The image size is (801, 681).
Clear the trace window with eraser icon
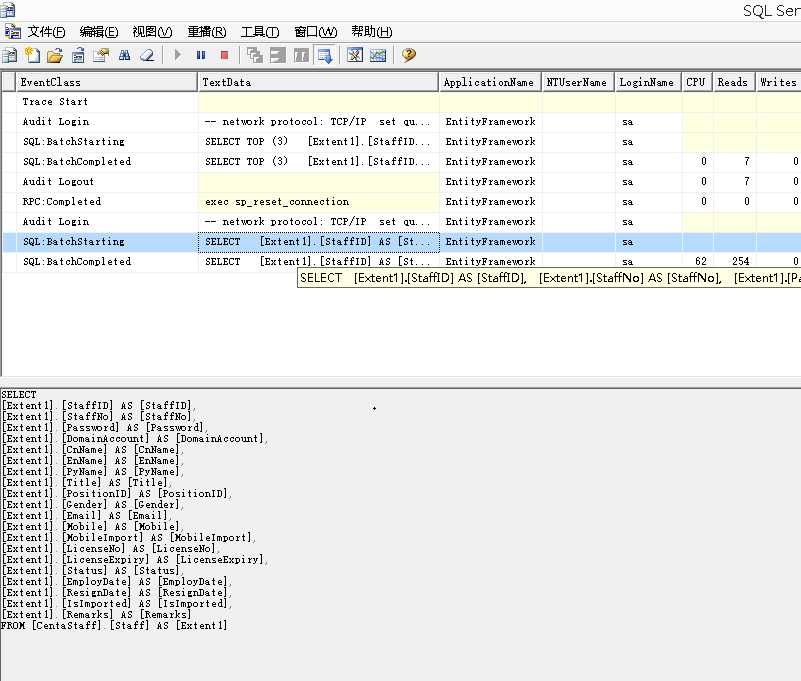147,55
